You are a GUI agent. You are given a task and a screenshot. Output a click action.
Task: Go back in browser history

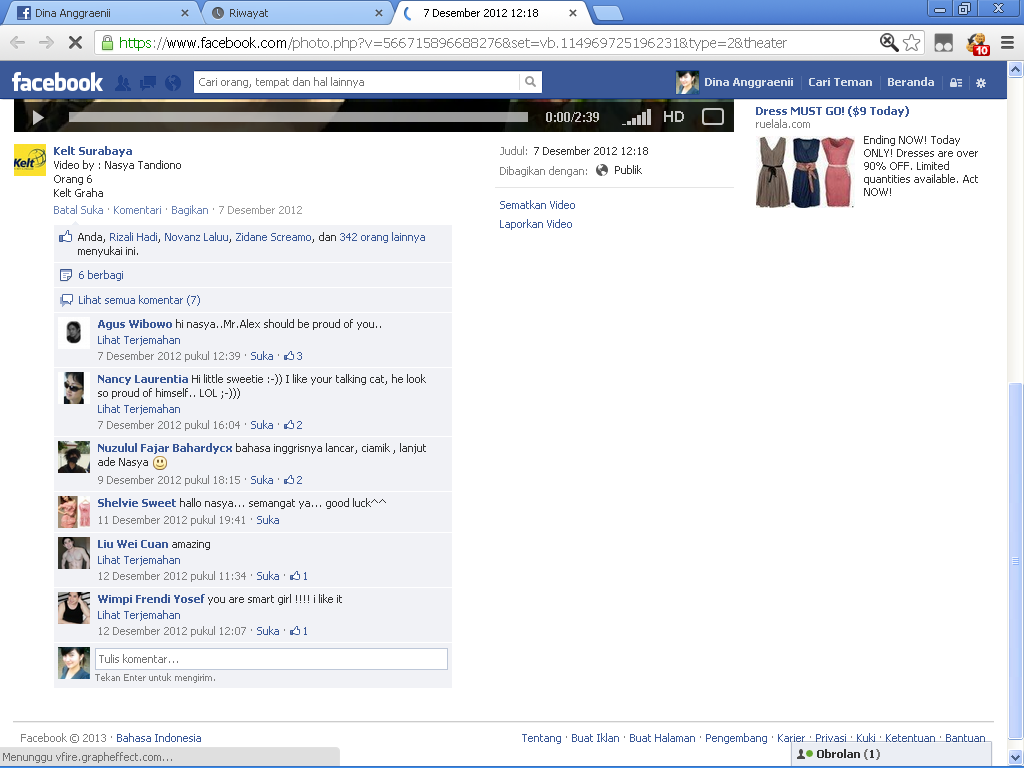[18, 43]
